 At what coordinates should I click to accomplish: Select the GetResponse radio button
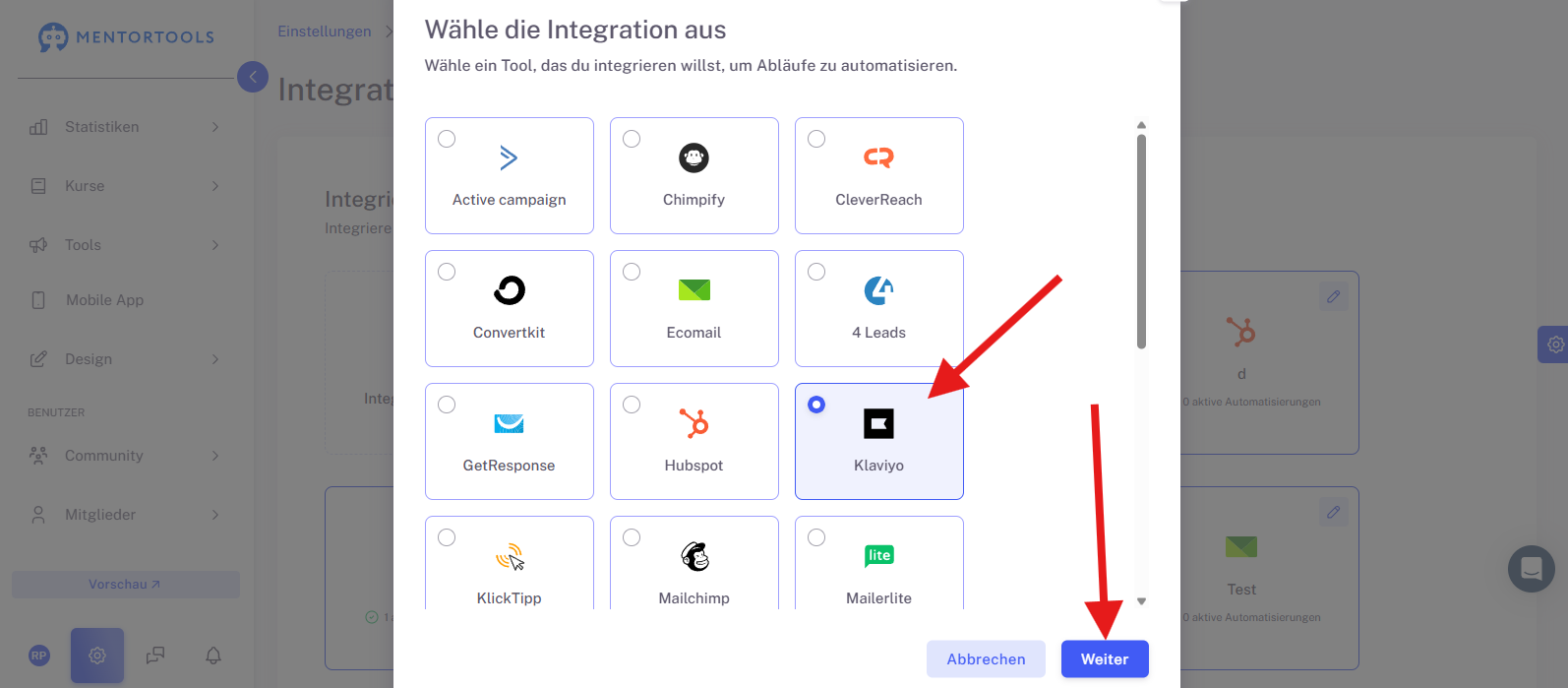click(x=447, y=405)
